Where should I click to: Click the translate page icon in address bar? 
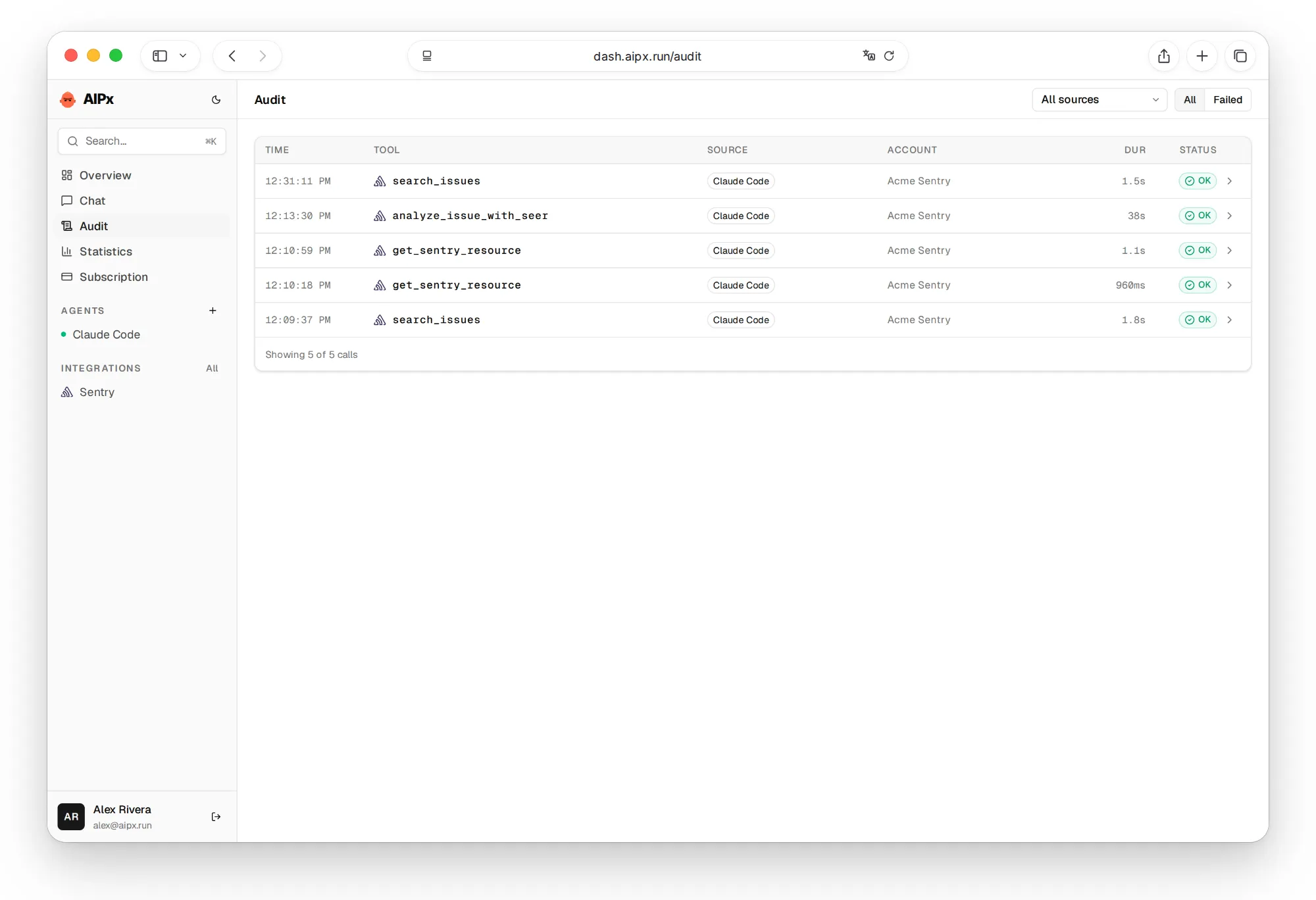869,56
